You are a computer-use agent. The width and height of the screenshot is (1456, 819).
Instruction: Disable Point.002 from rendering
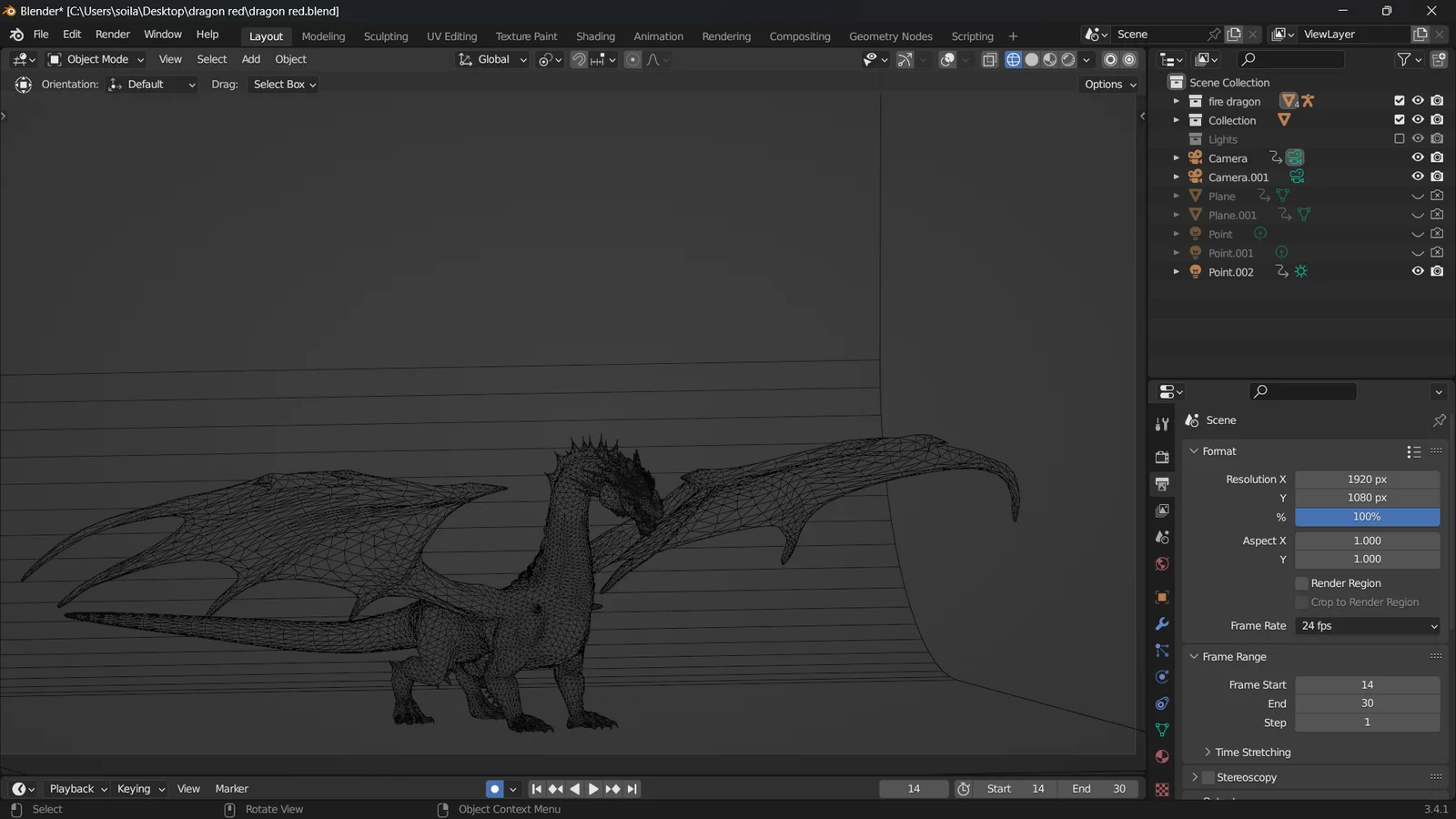1437,271
